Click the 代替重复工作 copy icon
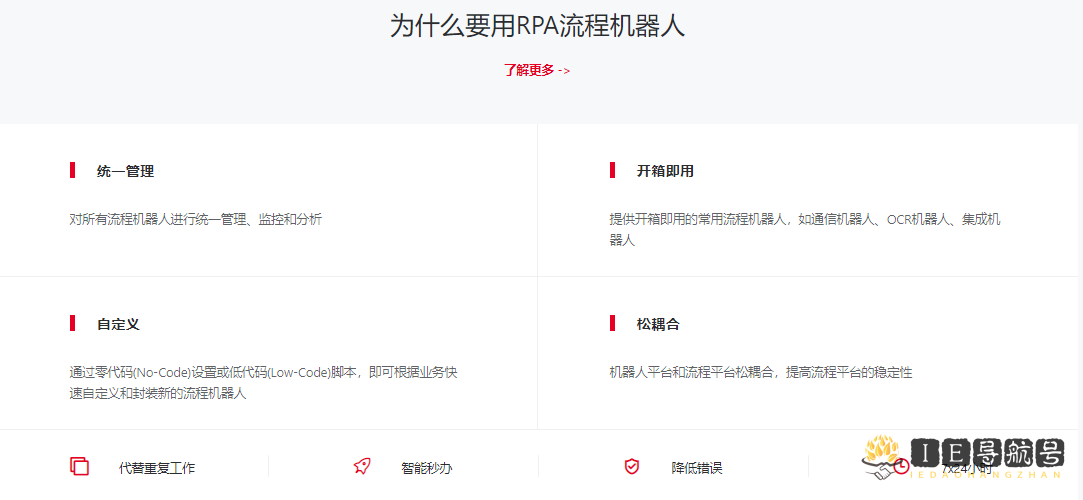The image size is (1083, 500). click(79, 466)
